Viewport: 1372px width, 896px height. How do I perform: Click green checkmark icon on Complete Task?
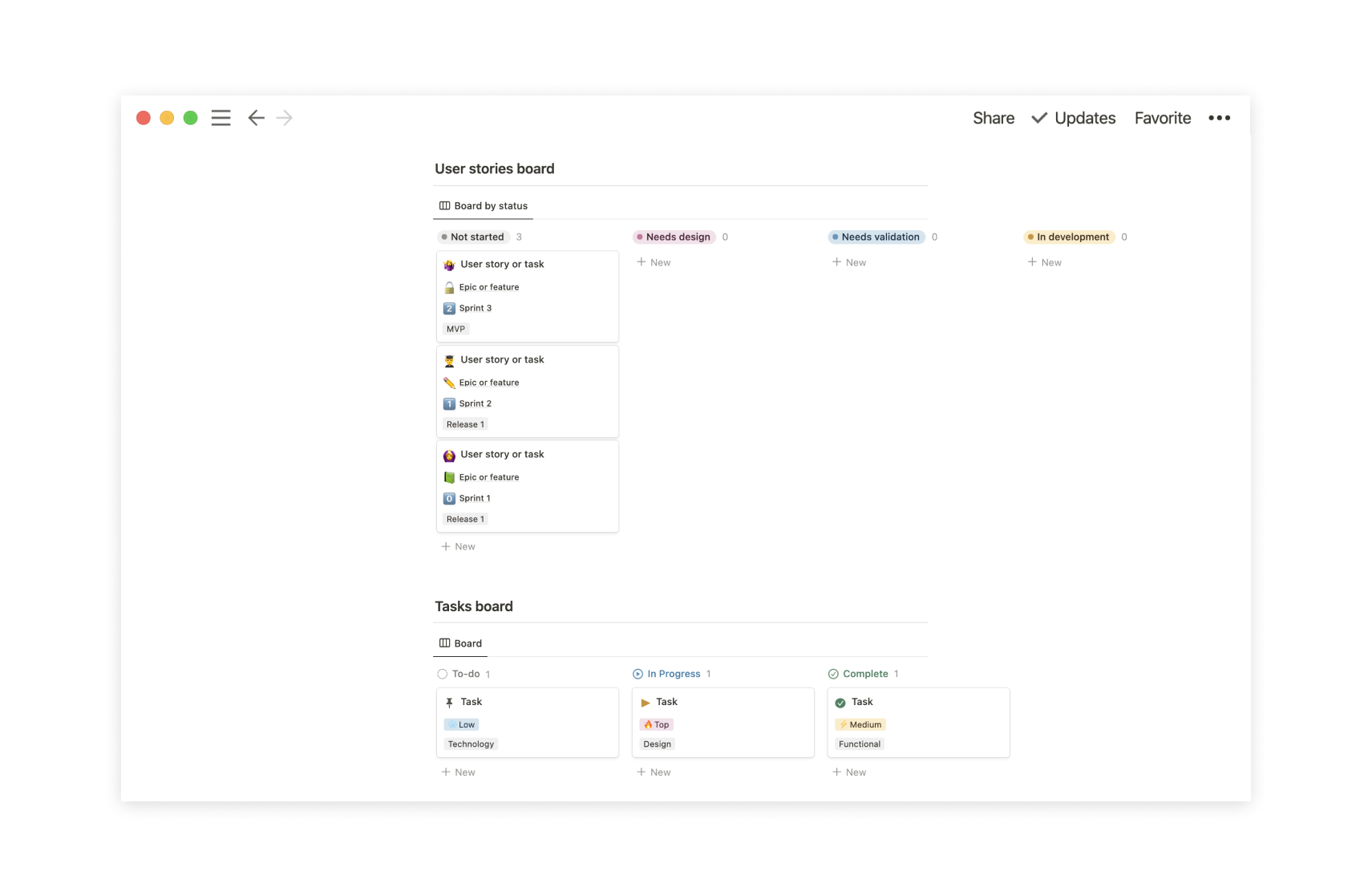(x=840, y=703)
